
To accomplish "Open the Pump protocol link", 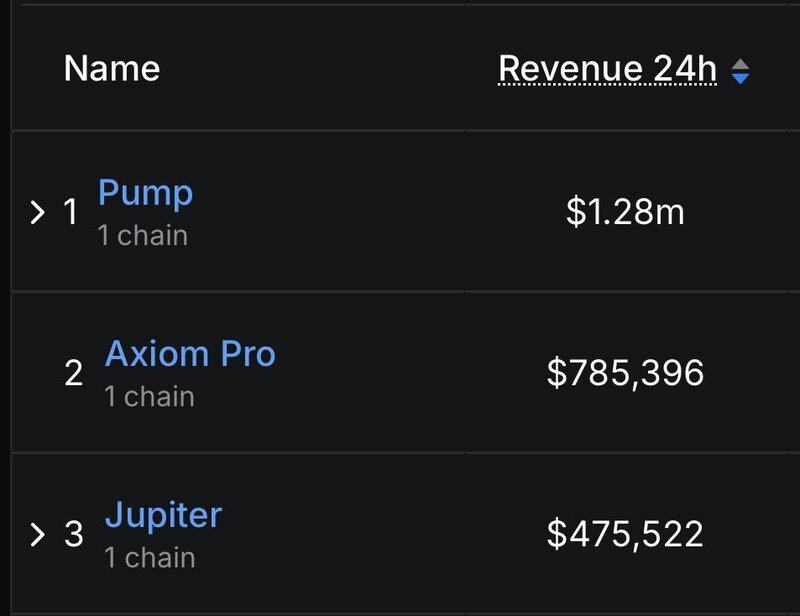I will [145, 192].
